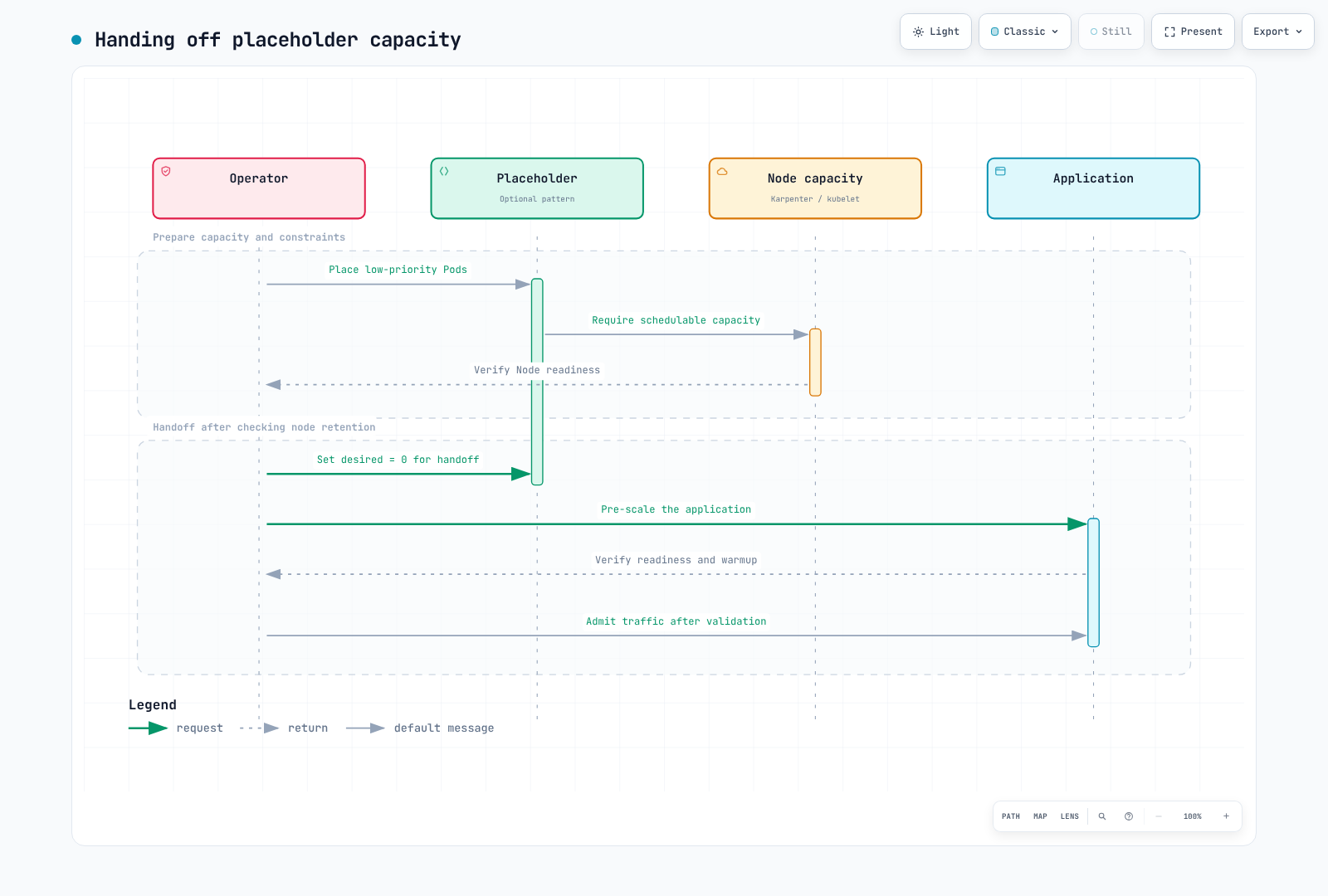
Task: Click the search magnifier icon
Action: [1102, 816]
